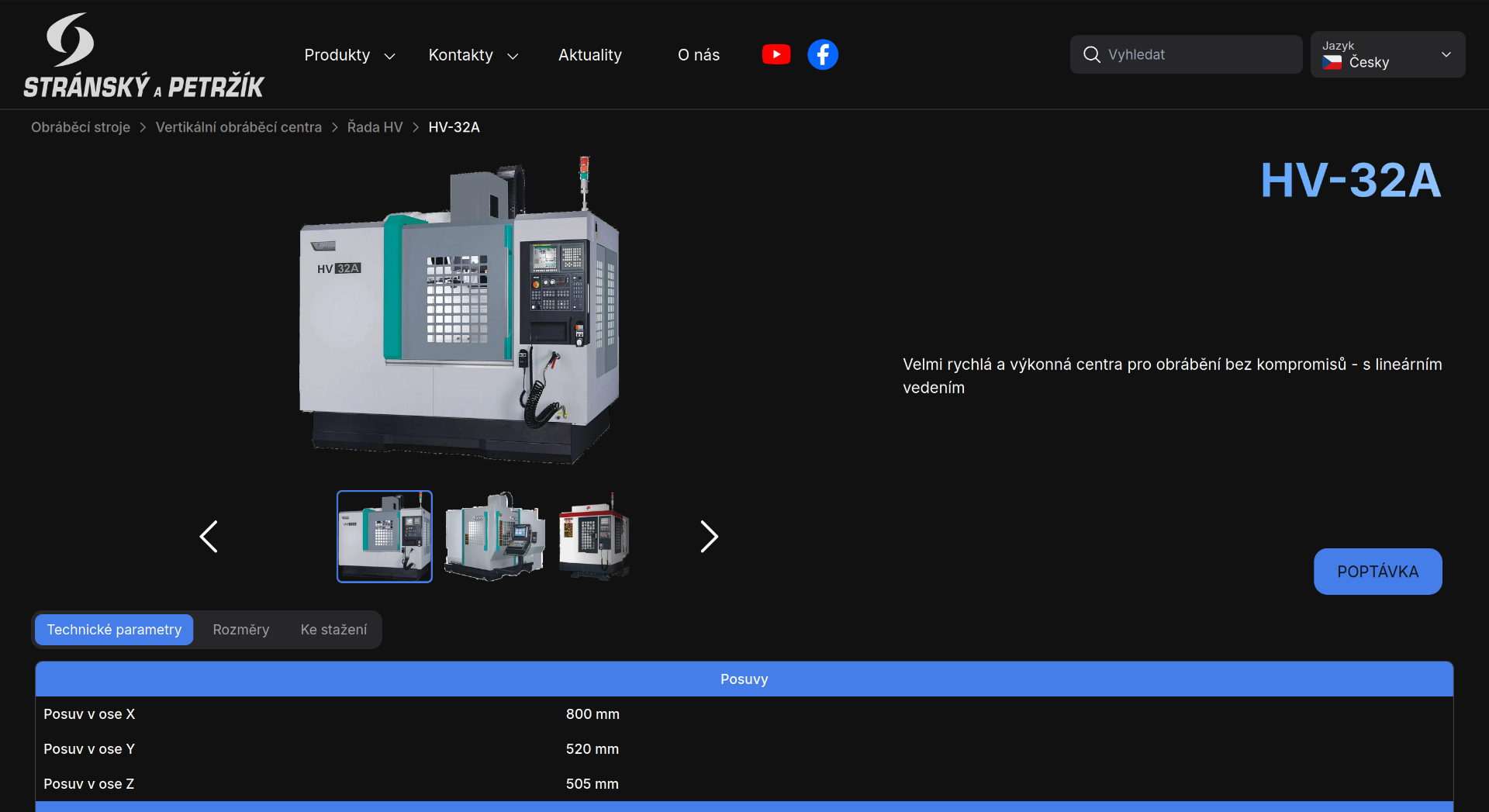Navigate to Vertikální obráběcí centra breadcrumb link
The height and width of the screenshot is (812, 1489).
[x=239, y=127]
